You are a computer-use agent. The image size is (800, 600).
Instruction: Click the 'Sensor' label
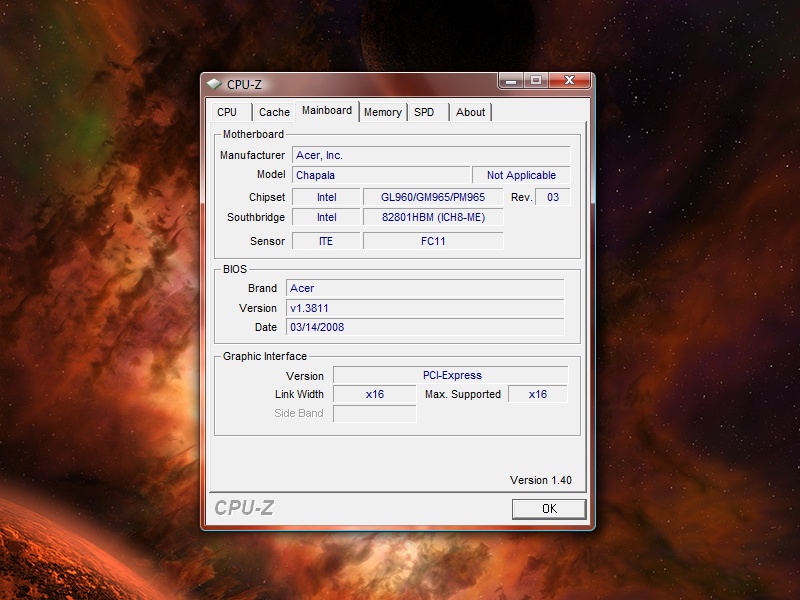tap(267, 241)
